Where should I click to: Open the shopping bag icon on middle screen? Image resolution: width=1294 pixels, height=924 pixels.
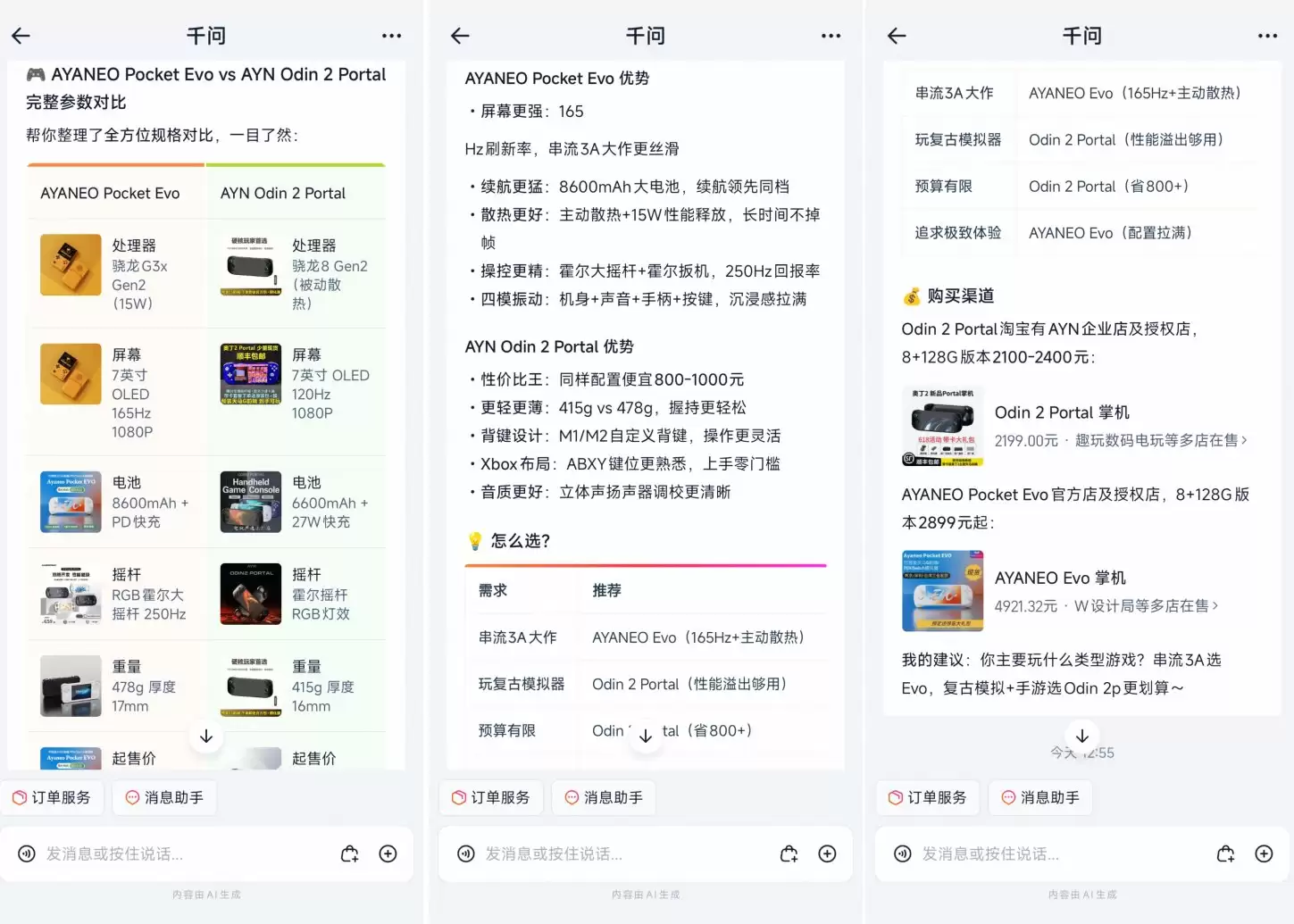[789, 854]
